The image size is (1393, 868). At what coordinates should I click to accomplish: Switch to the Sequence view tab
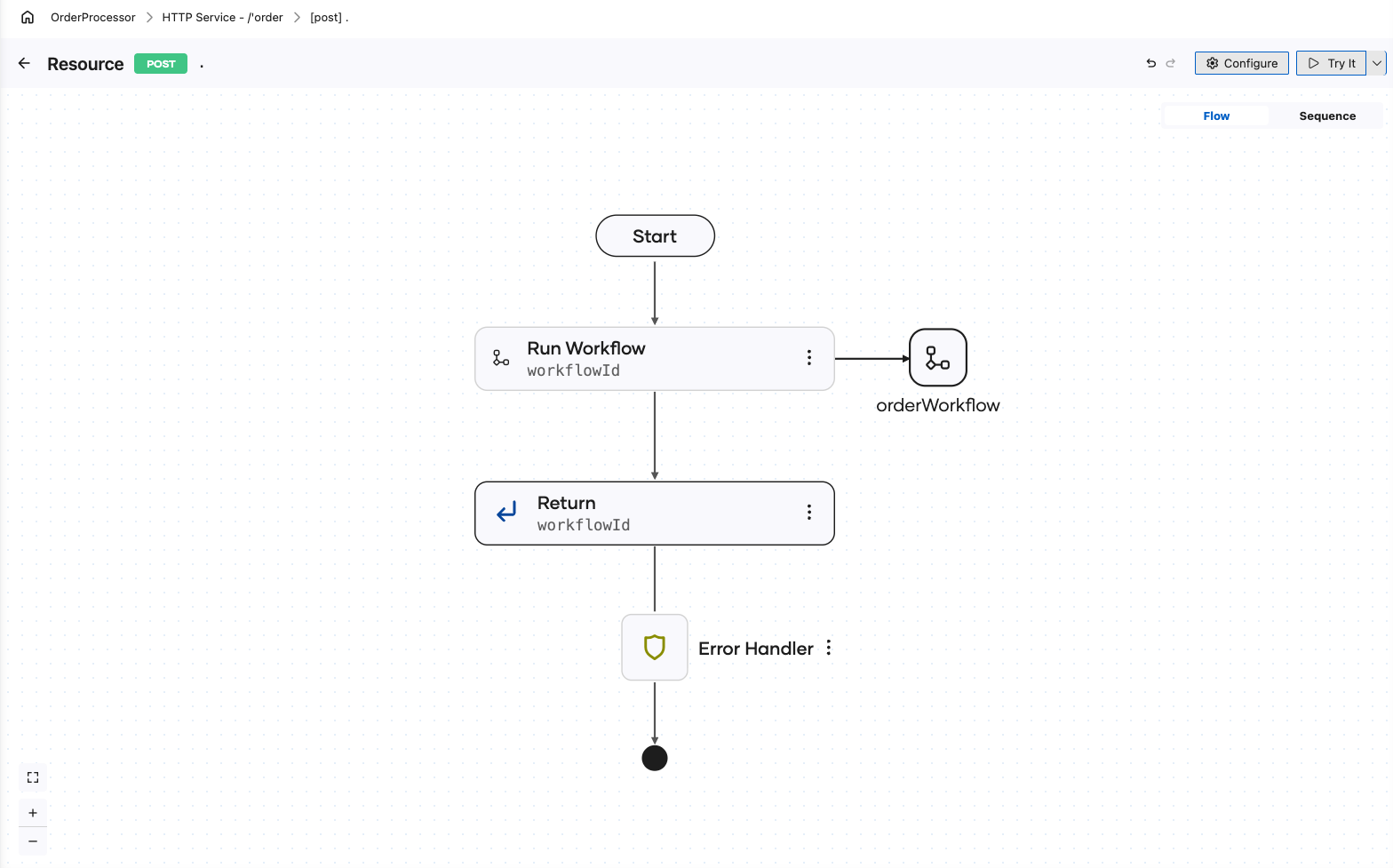[x=1327, y=115]
